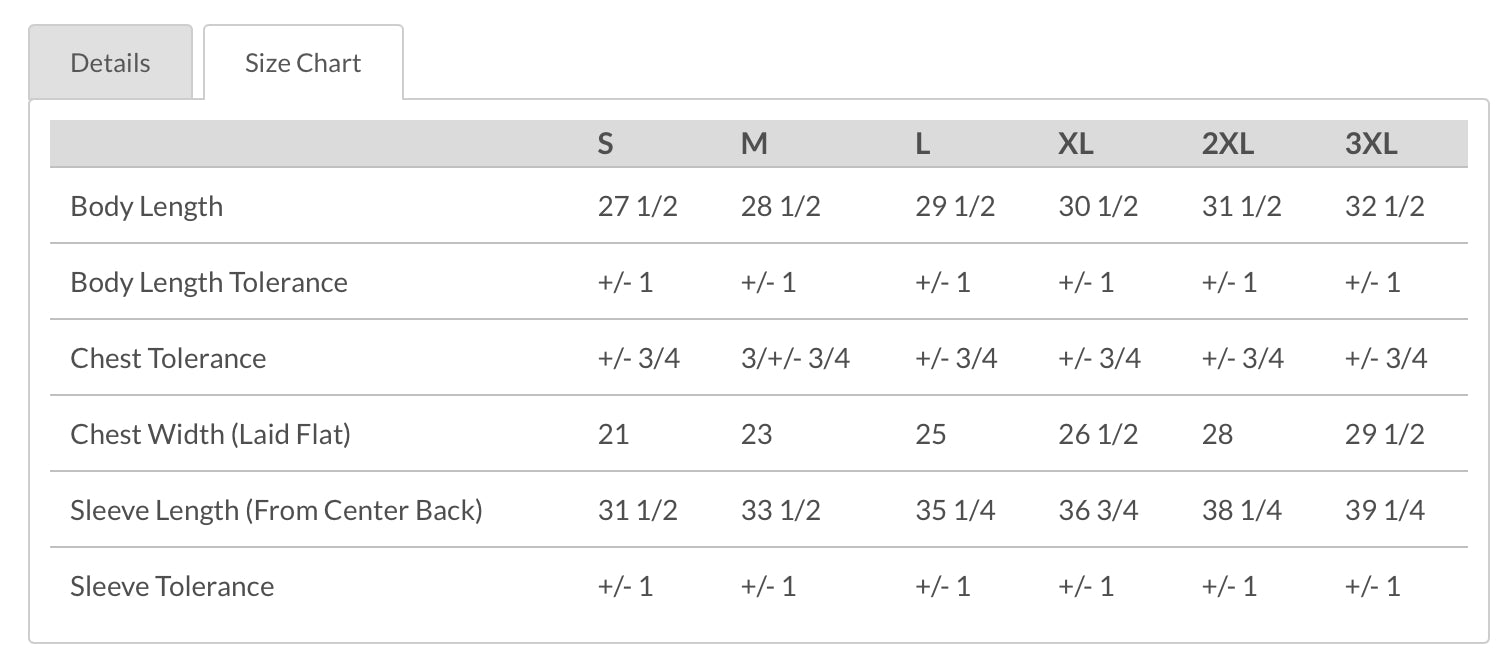Click the Chest Tolerance row label
The image size is (1510, 654).
coord(168,358)
